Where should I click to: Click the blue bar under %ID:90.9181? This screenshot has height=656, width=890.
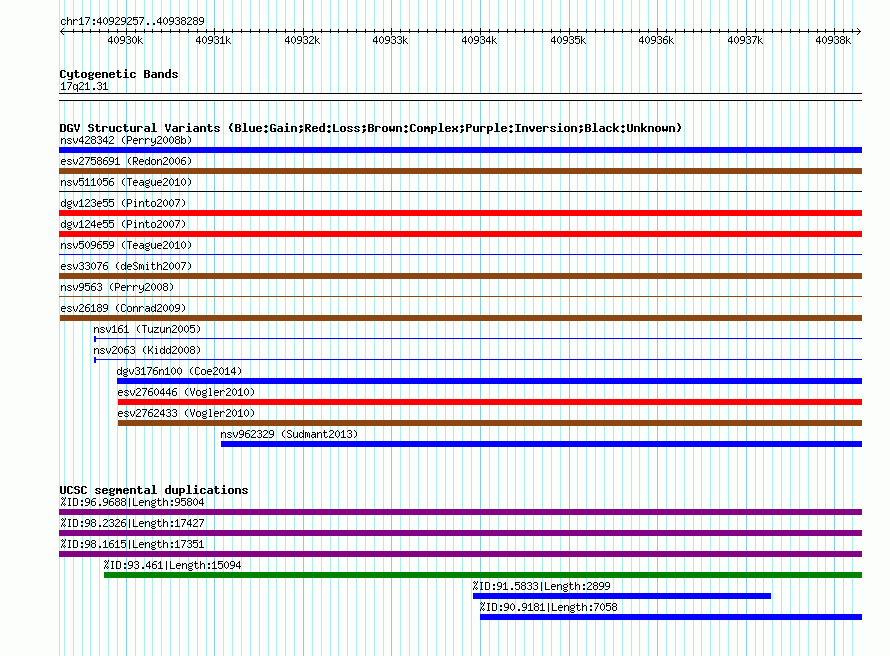pos(671,617)
